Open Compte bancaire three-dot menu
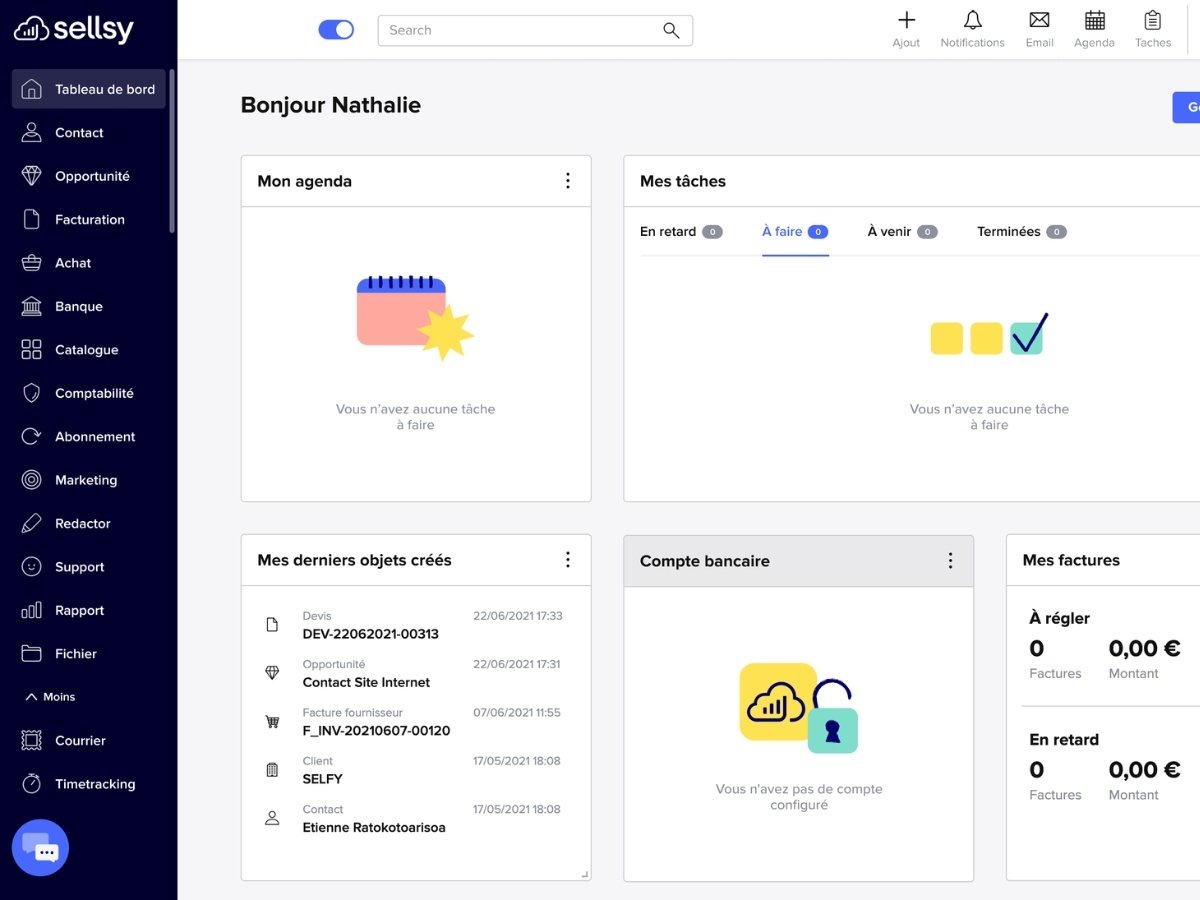 click(x=950, y=561)
